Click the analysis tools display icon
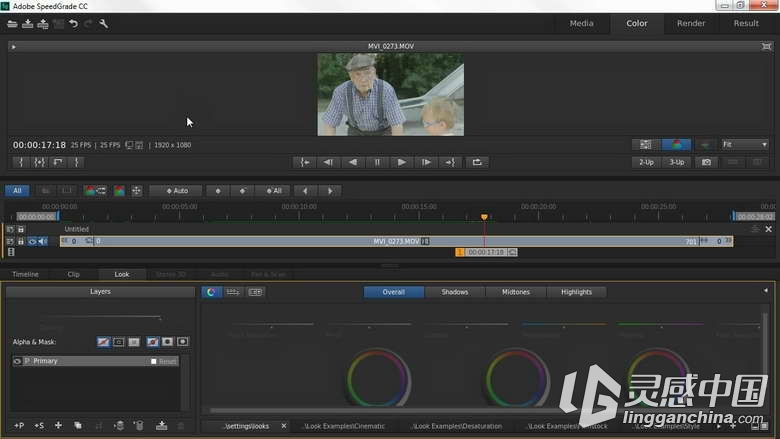780x439 pixels. point(645,145)
